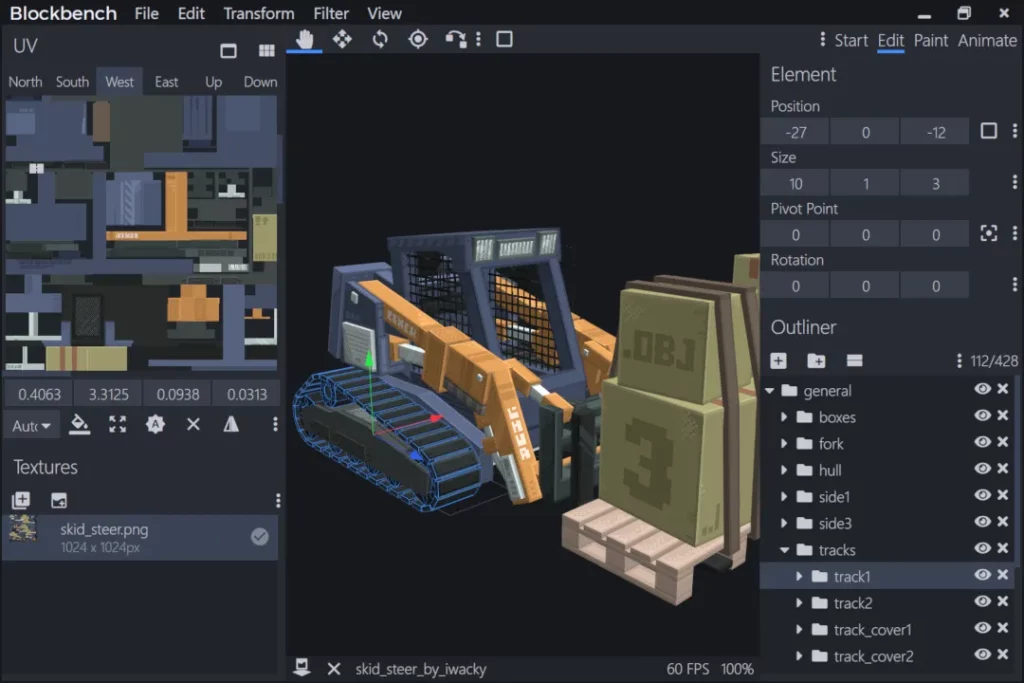Click the square fullscreen viewport icon
This screenshot has width=1024, height=683.
click(504, 39)
